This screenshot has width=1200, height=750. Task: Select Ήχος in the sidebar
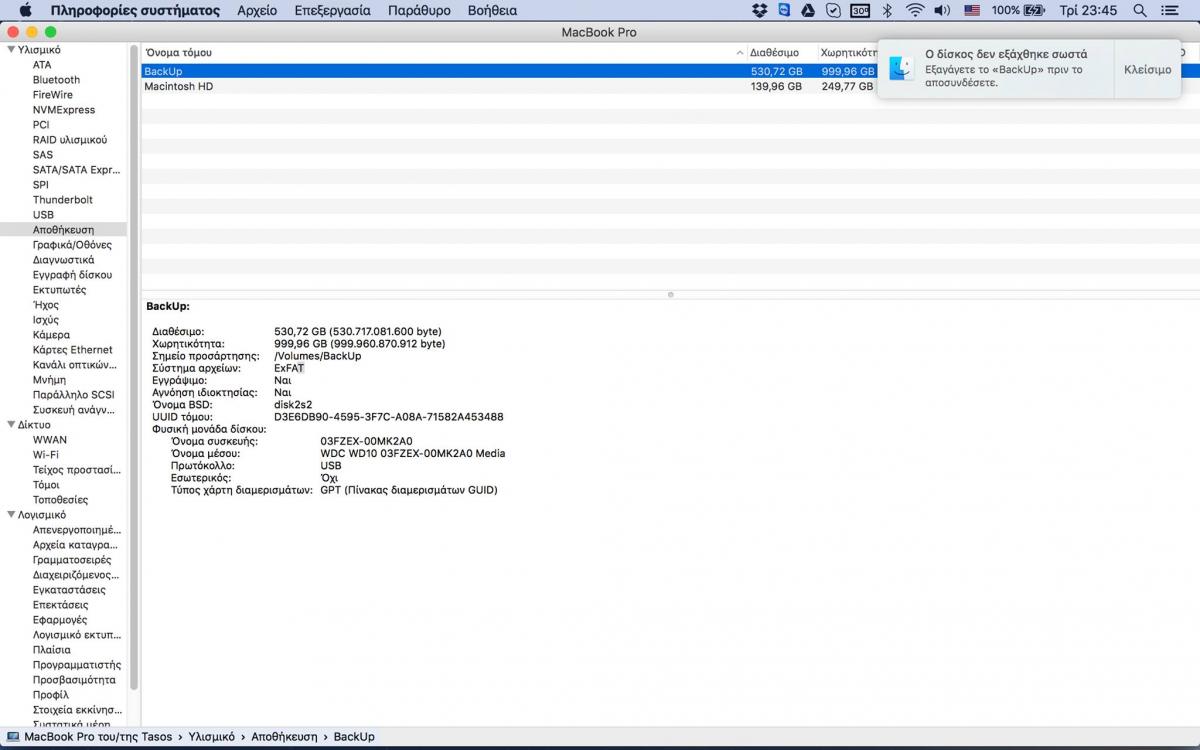click(46, 304)
